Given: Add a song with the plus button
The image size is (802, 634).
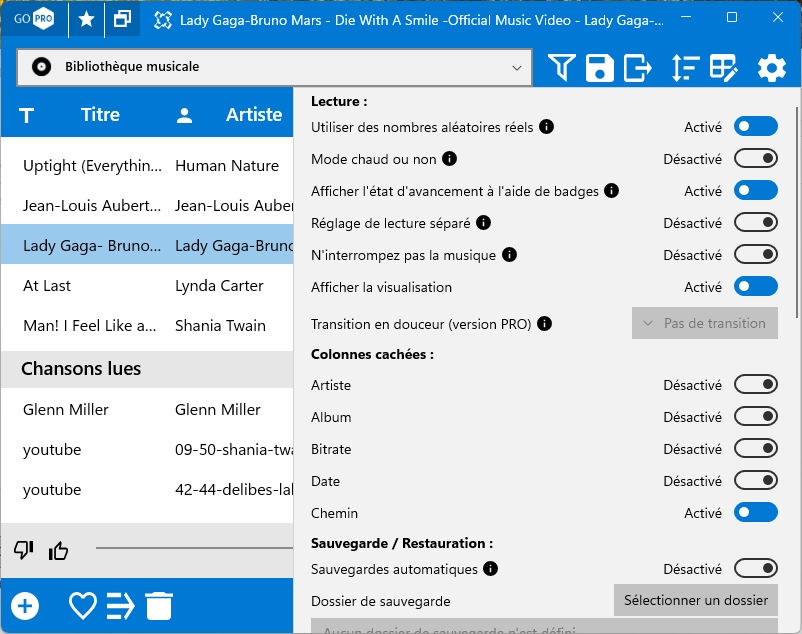Looking at the screenshot, I should pyautogui.click(x=25, y=606).
